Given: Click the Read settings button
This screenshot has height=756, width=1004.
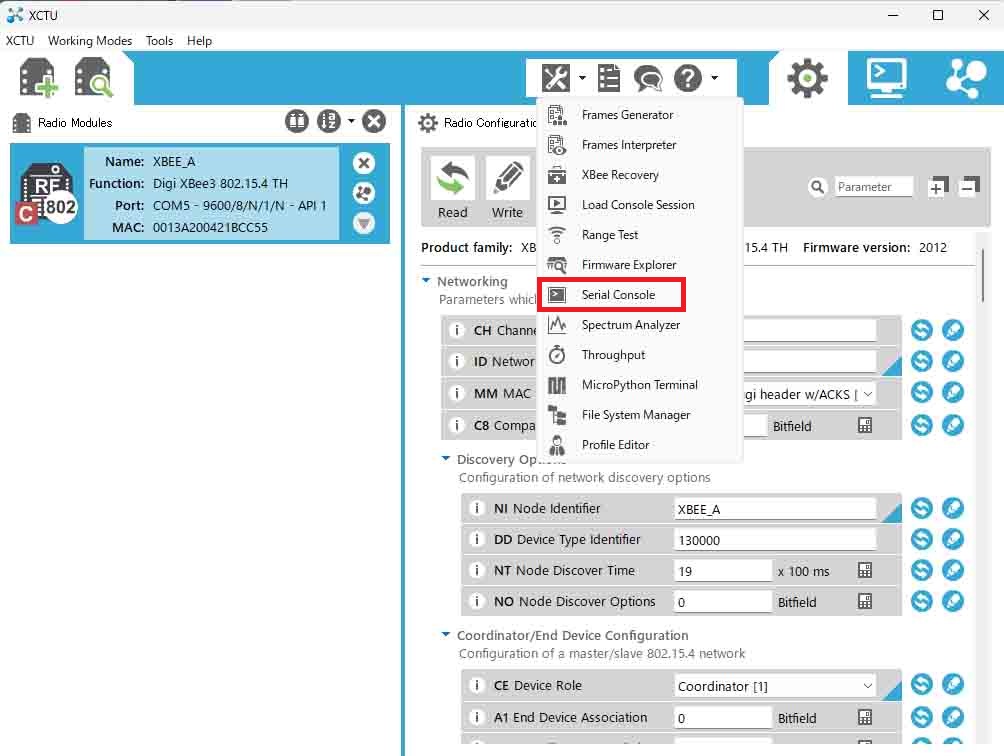Looking at the screenshot, I should [453, 189].
